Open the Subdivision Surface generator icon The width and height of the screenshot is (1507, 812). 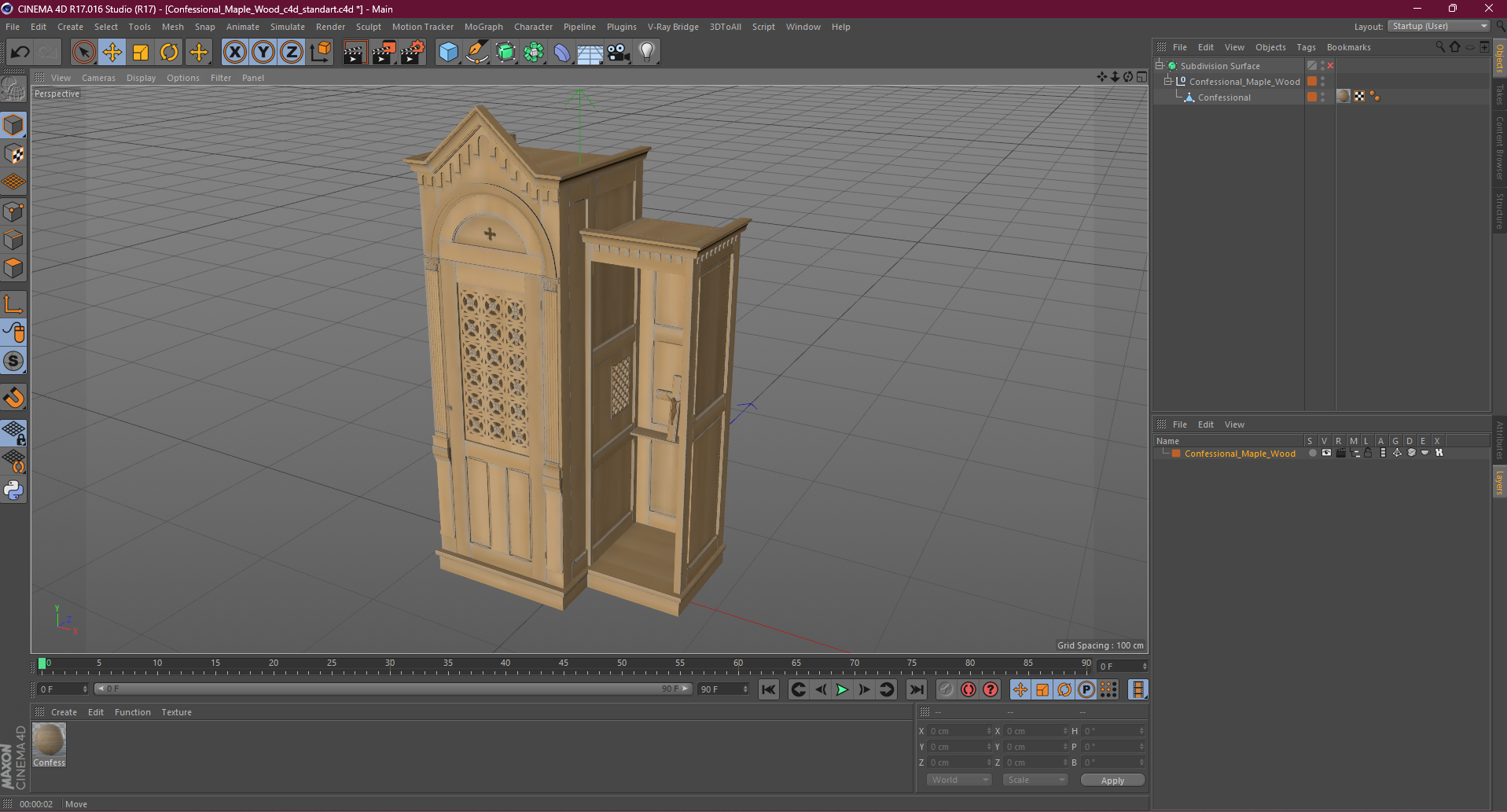505,52
